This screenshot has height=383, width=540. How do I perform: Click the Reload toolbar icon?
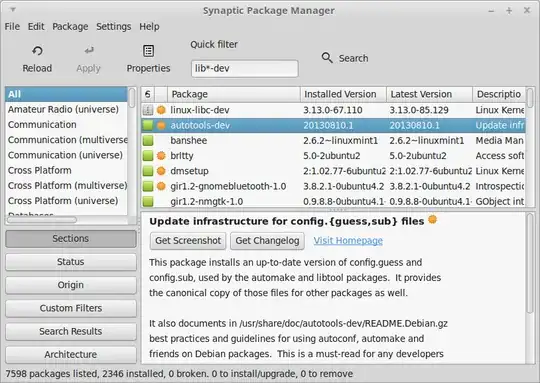37,51
